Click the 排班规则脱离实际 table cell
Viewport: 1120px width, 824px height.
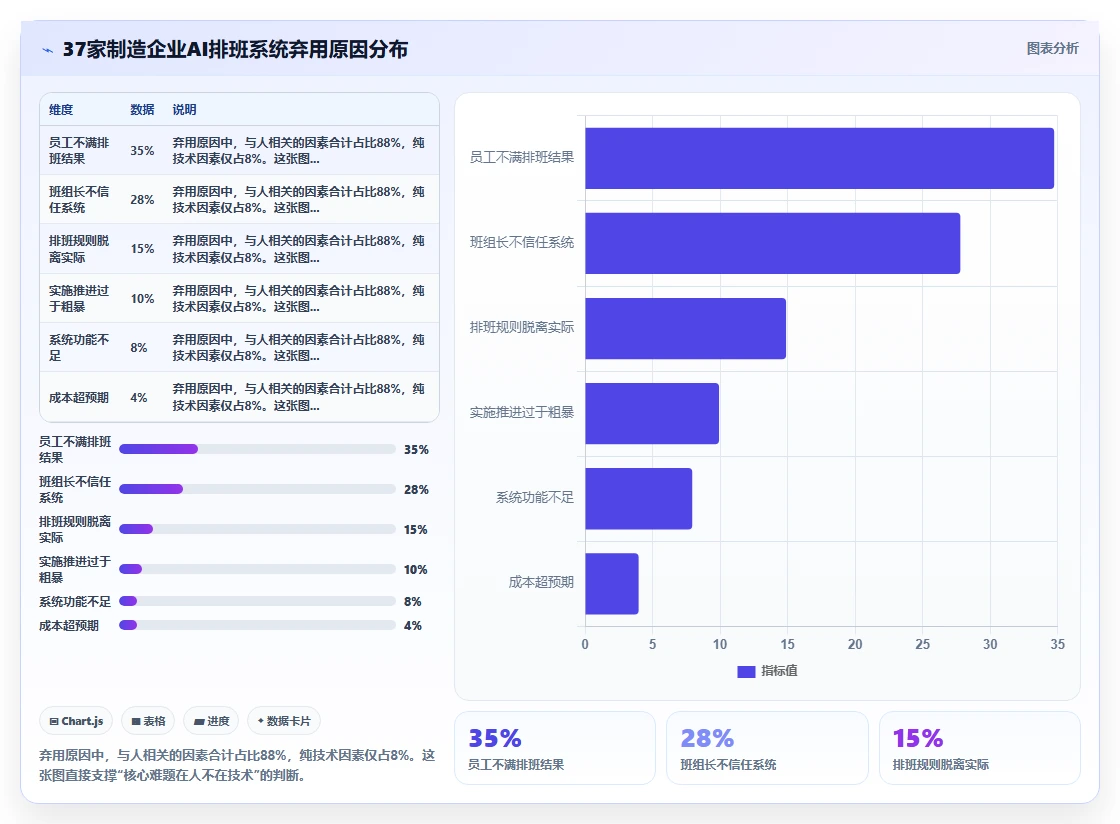pos(79,249)
